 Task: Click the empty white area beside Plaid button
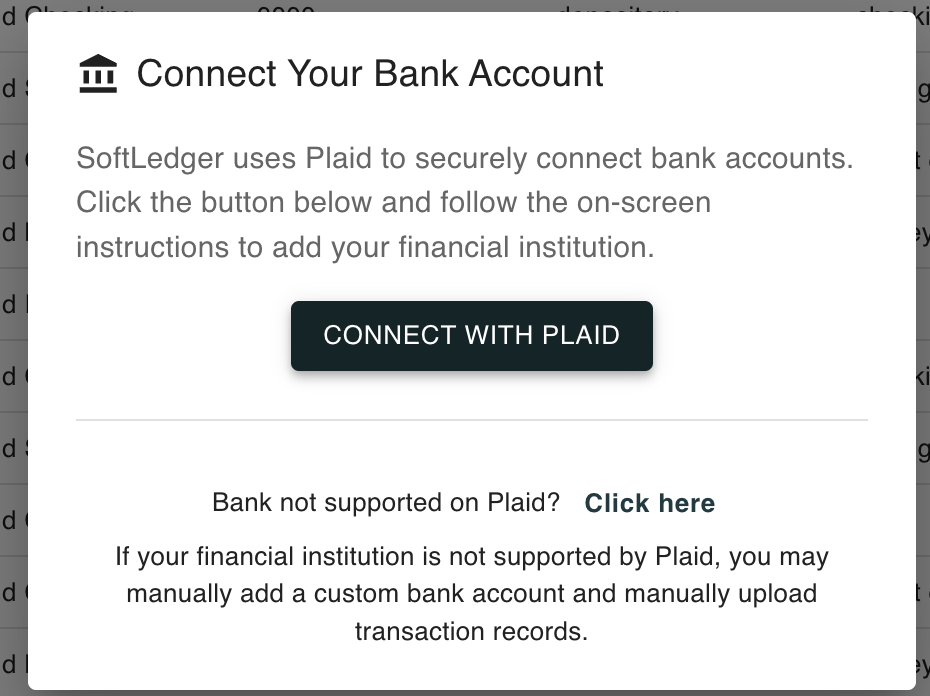pos(759,336)
